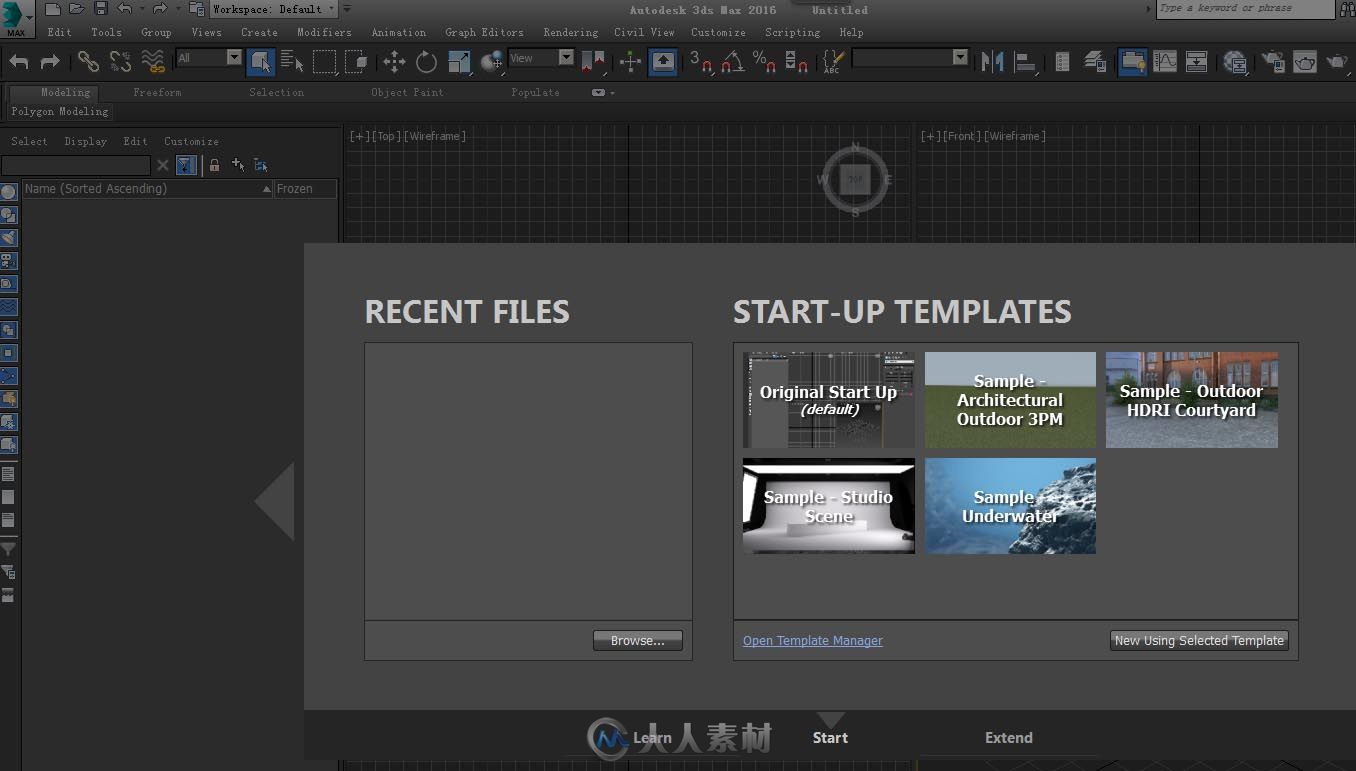1356x771 pixels.
Task: Click the Save File floppy icon
Action: [x=100, y=9]
